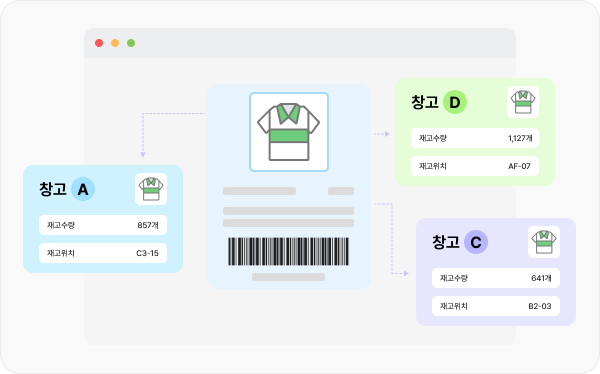Select 재고위치 B2-03 row in 창고 C

click(x=496, y=306)
